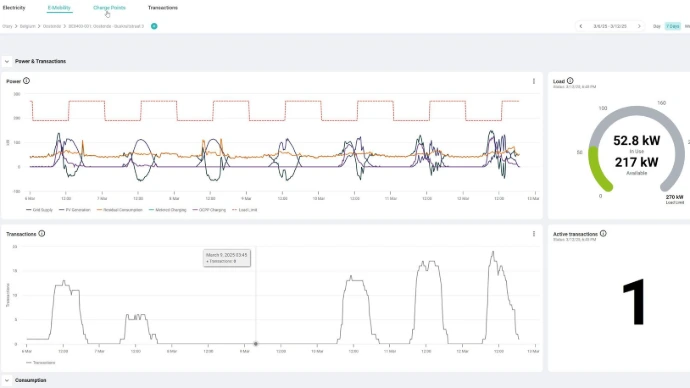Toggle Grid Supply series in legend
Screen dimensions: 690x388
point(39,210)
